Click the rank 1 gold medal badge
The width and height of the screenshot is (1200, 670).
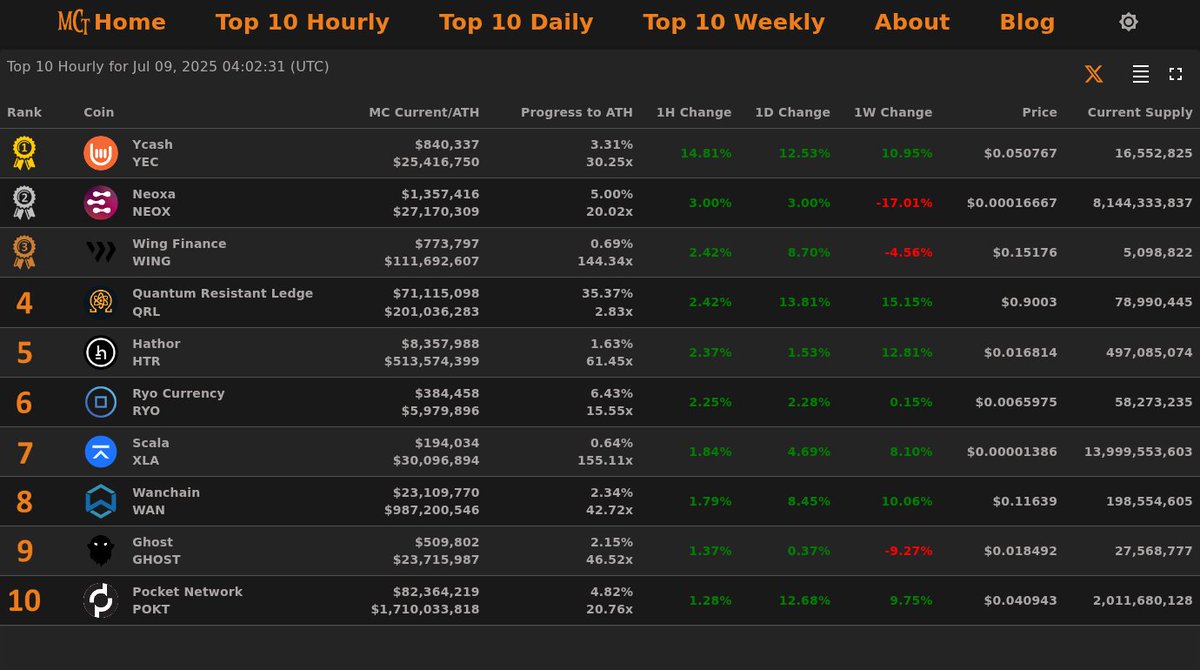[x=25, y=153]
